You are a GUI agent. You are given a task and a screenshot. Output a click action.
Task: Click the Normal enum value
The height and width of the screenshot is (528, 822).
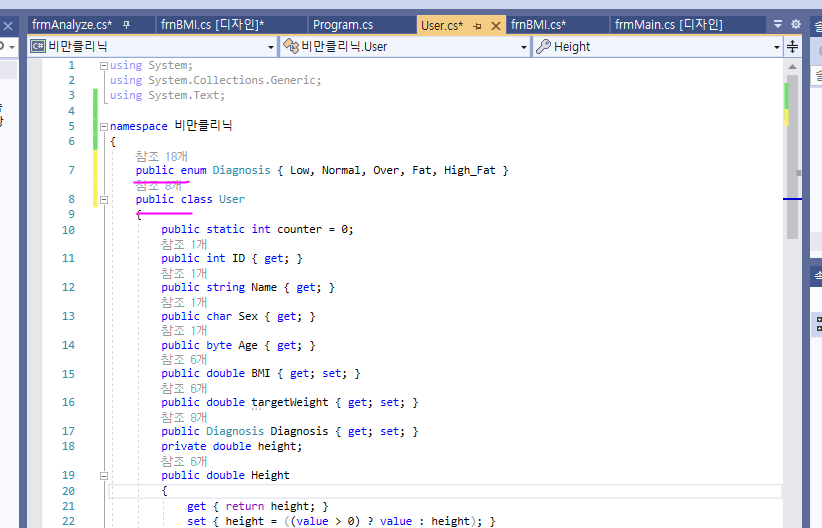click(x=341, y=170)
